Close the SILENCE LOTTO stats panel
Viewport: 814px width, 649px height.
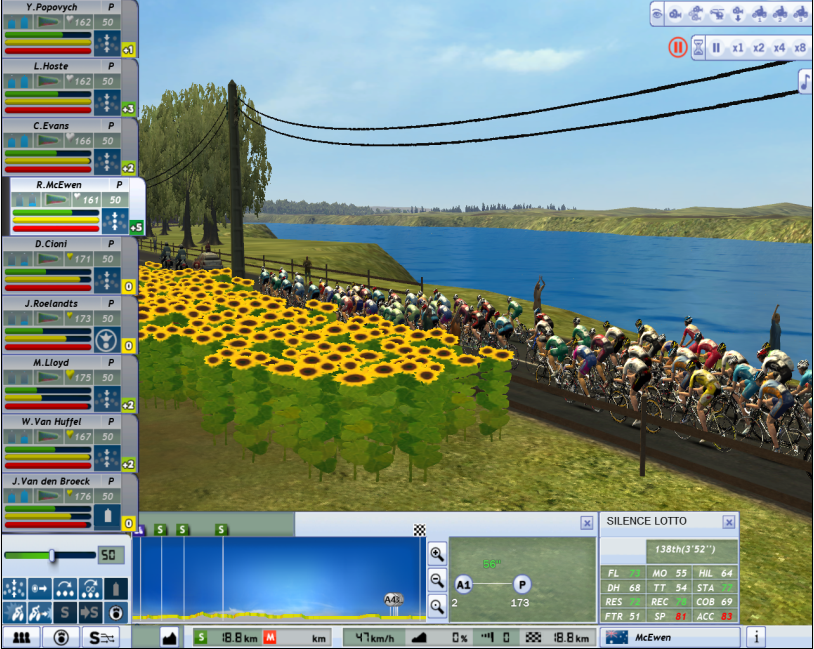(x=729, y=522)
